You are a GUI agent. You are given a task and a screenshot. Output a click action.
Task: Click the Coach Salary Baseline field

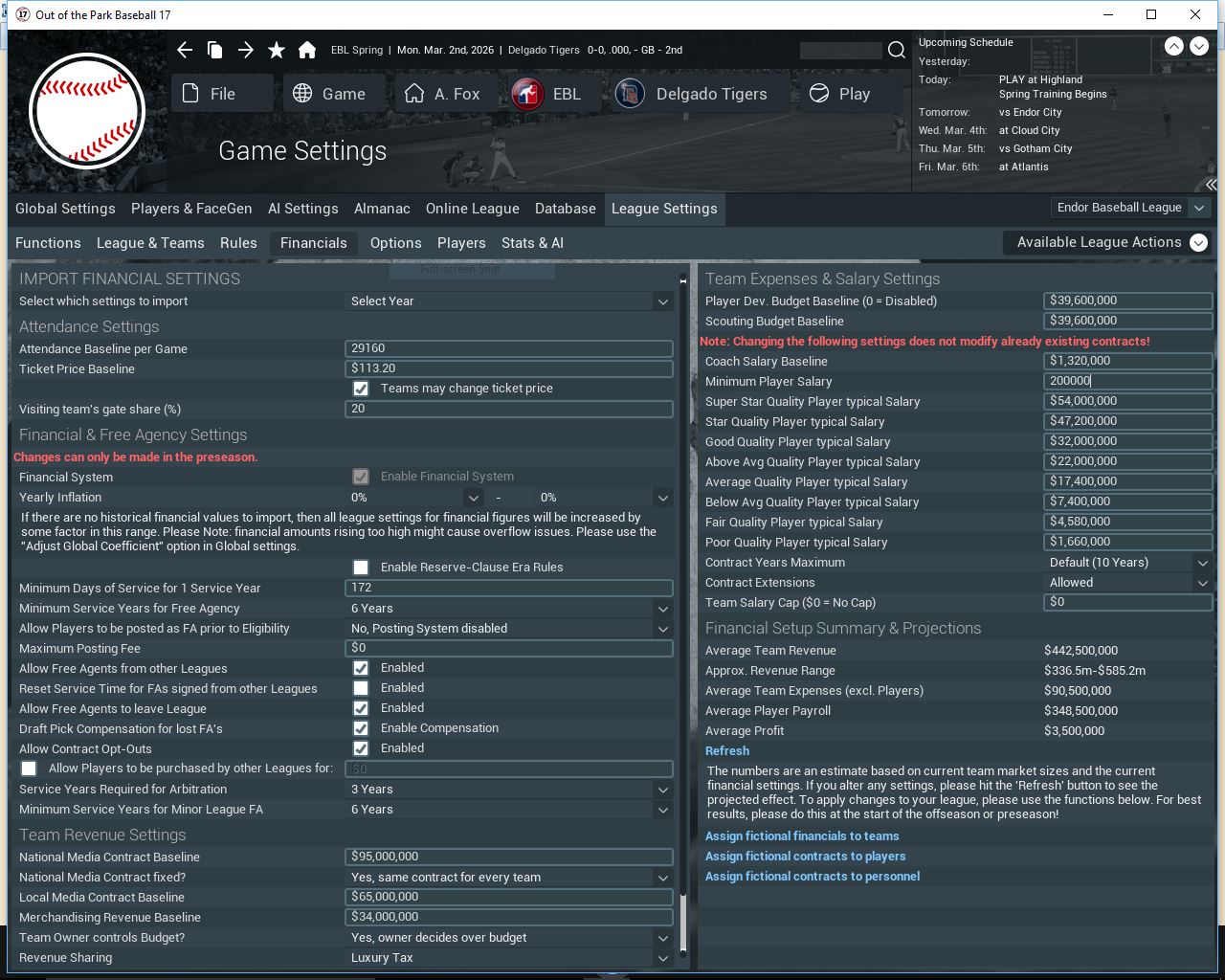coord(1128,361)
